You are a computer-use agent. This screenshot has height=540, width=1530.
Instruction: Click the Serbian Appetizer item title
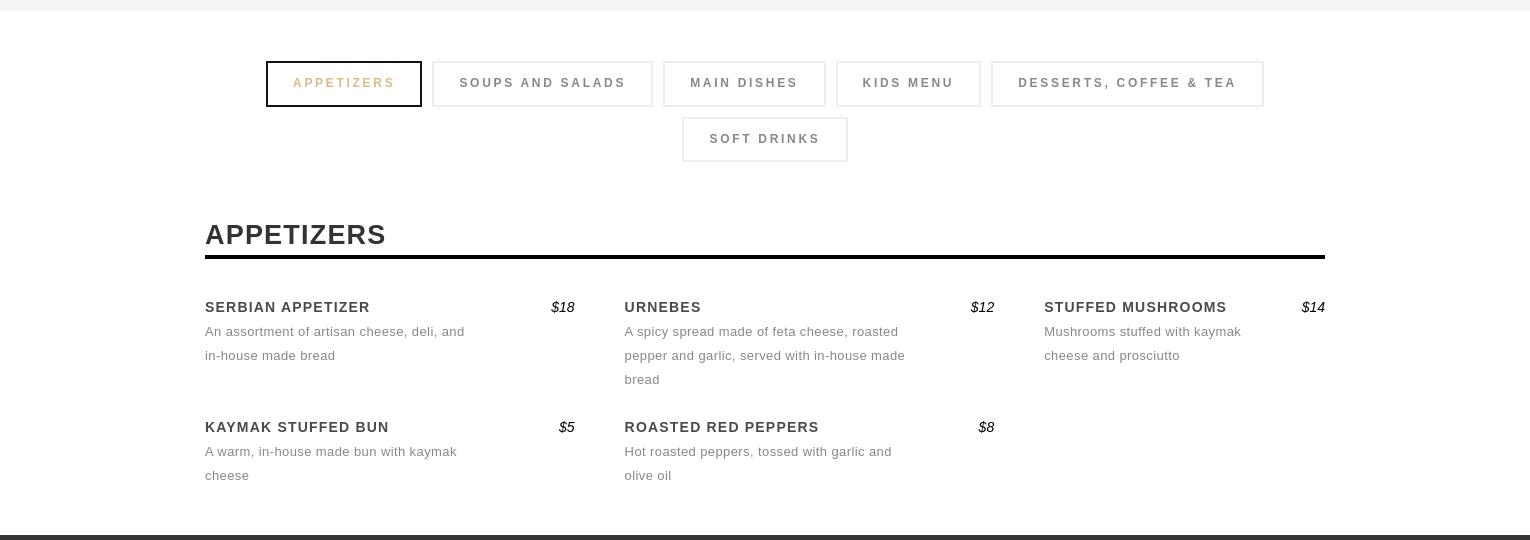[287, 307]
